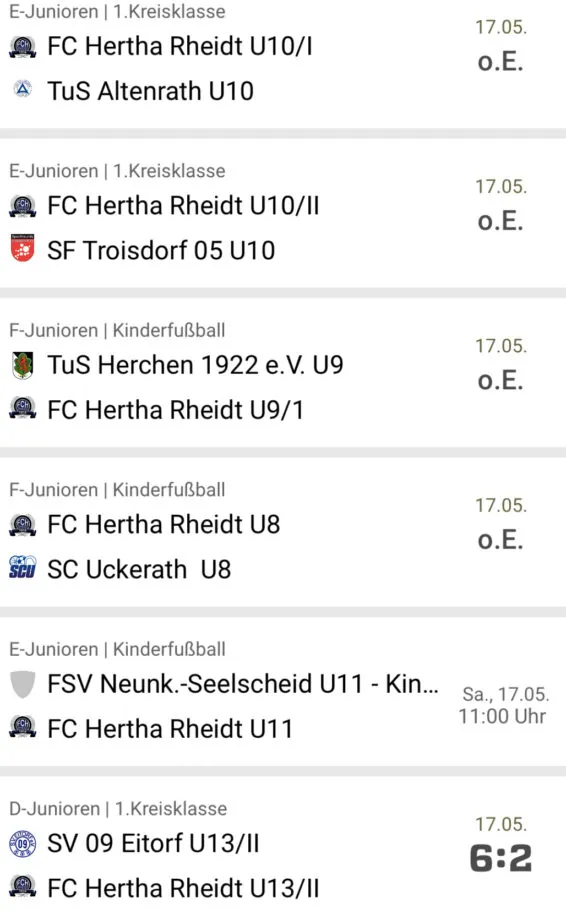Open team TuS Herchen 1922 e.V. U9
Viewport: 566px width, 914px height.
point(195,365)
